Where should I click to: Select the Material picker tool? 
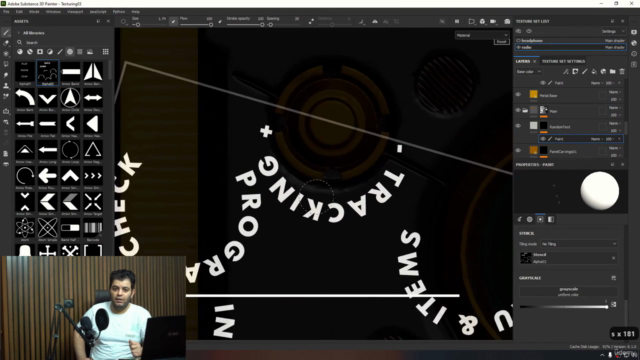6,96
